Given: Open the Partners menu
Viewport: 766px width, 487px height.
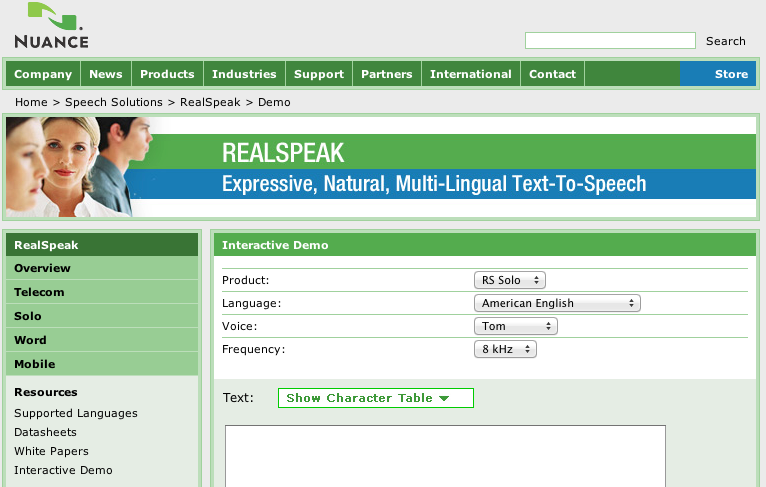Looking at the screenshot, I should coord(387,74).
